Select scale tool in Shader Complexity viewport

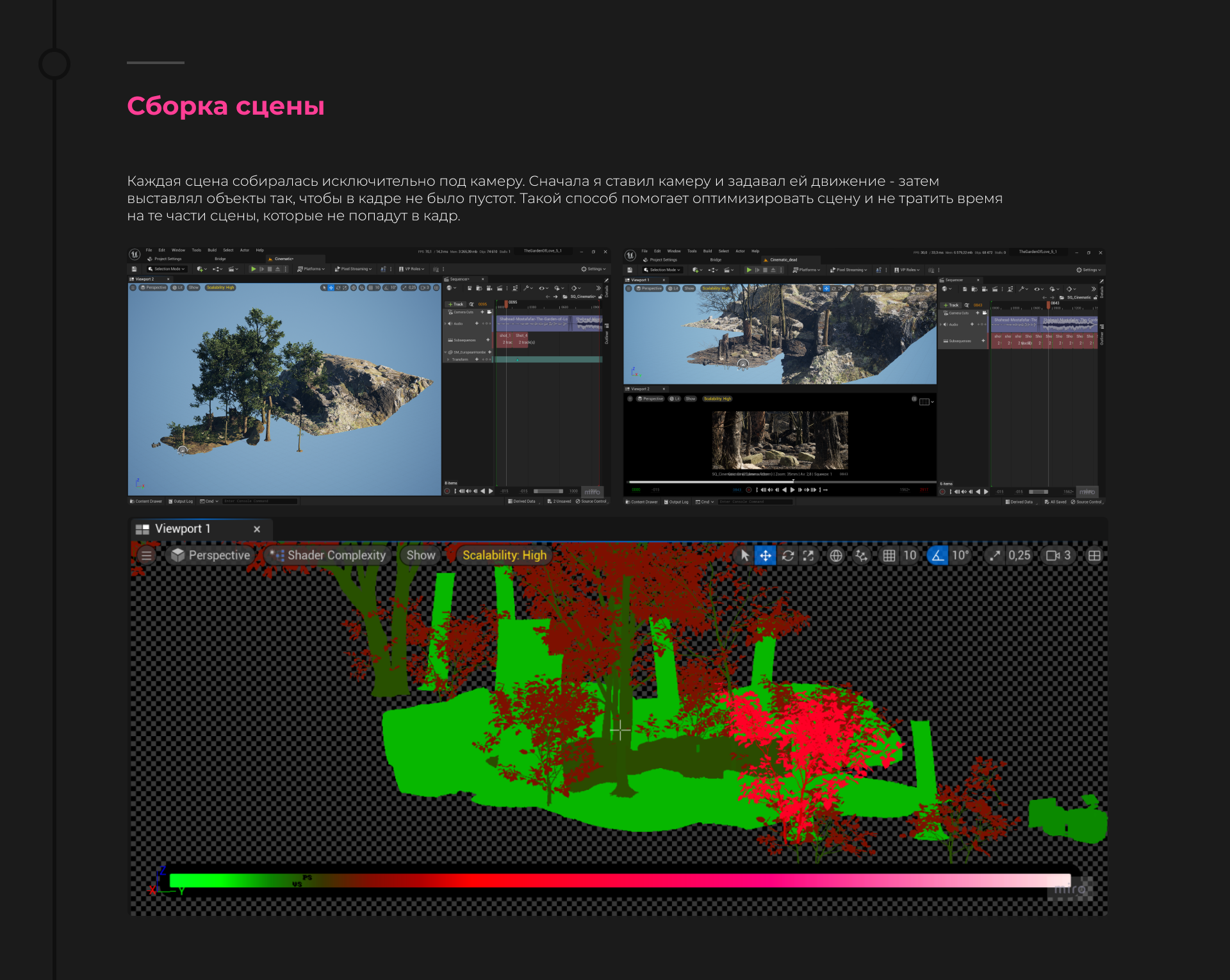click(x=808, y=555)
